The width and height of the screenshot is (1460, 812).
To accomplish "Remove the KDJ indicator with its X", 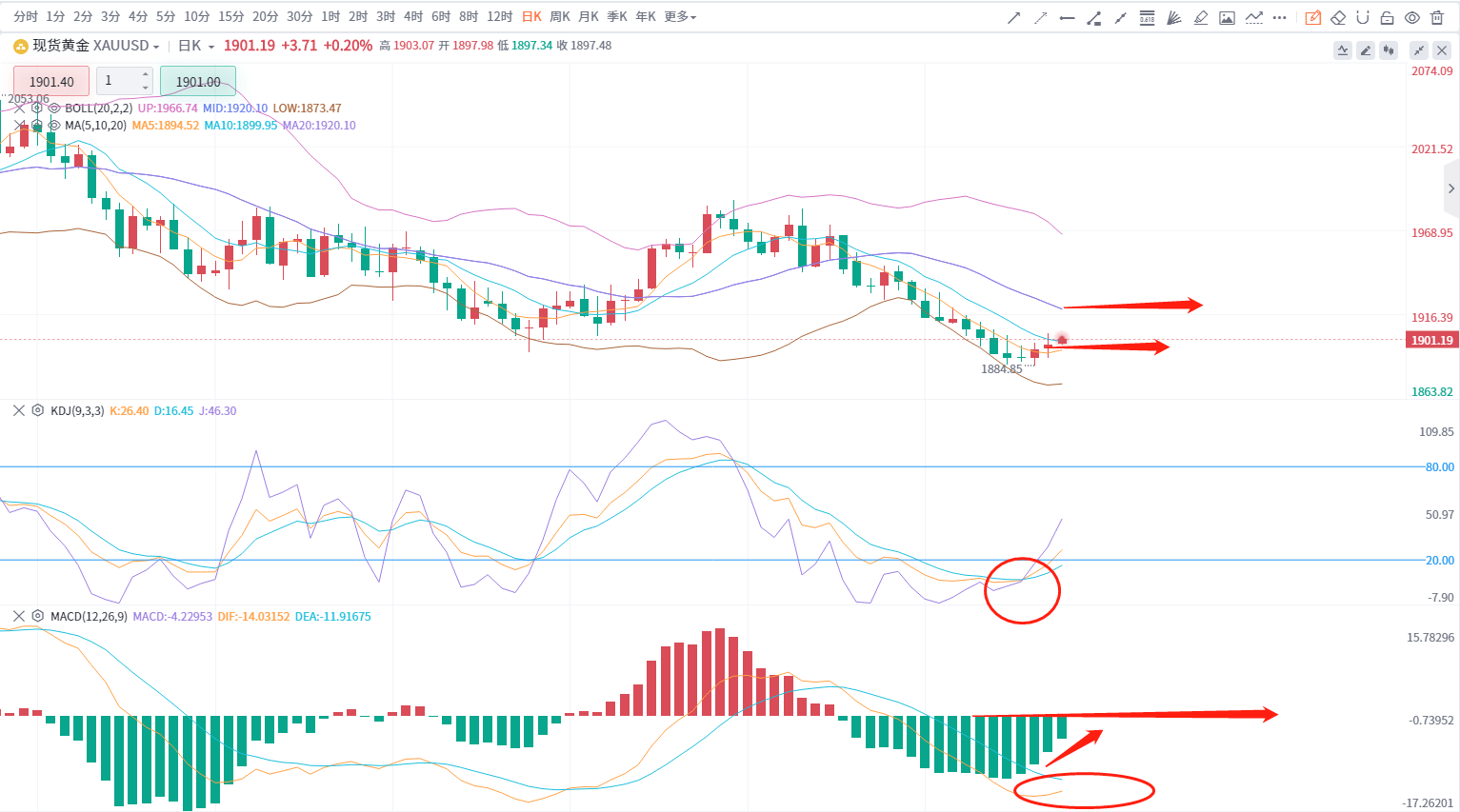I will 19,411.
